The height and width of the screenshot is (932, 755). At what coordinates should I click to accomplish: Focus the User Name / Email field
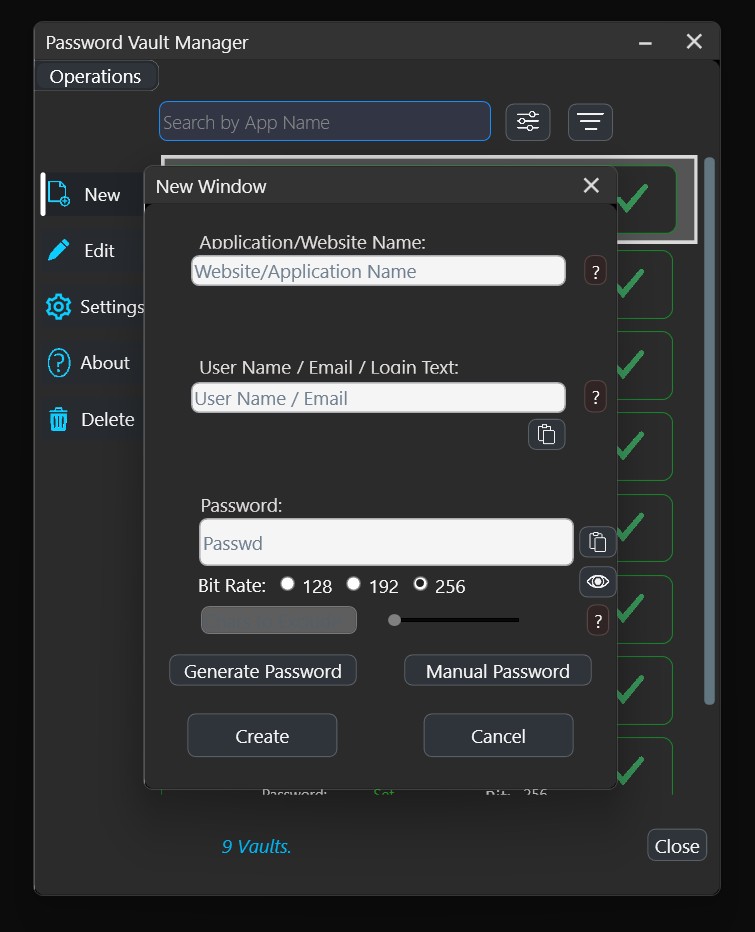coord(378,398)
